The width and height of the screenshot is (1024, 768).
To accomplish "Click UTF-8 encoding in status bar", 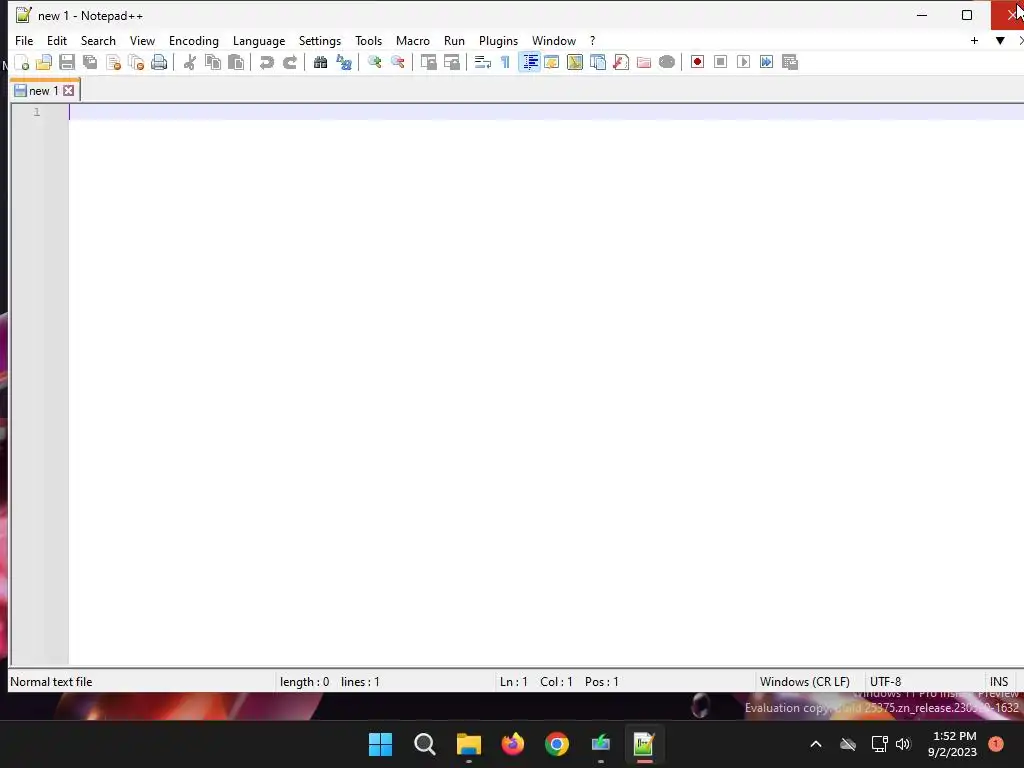I will [x=885, y=682].
